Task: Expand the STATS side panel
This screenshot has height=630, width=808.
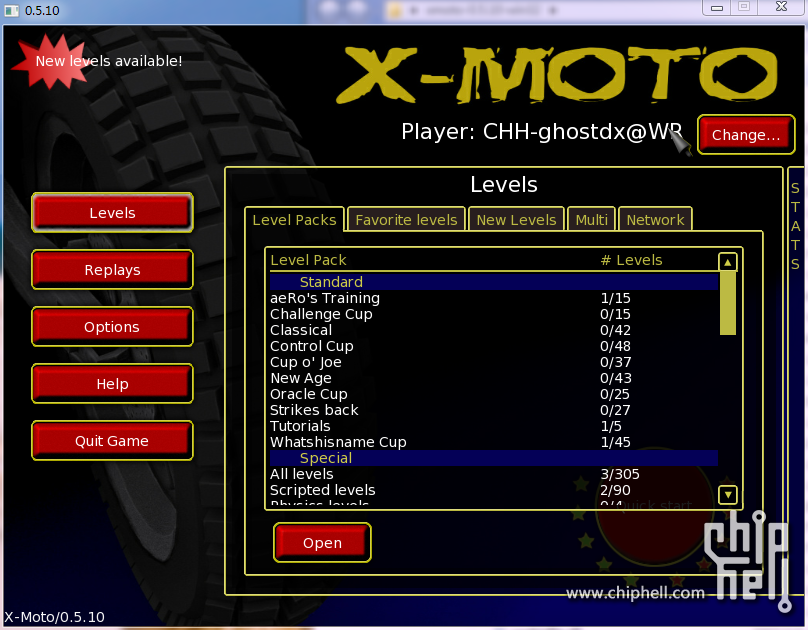Action: click(796, 226)
